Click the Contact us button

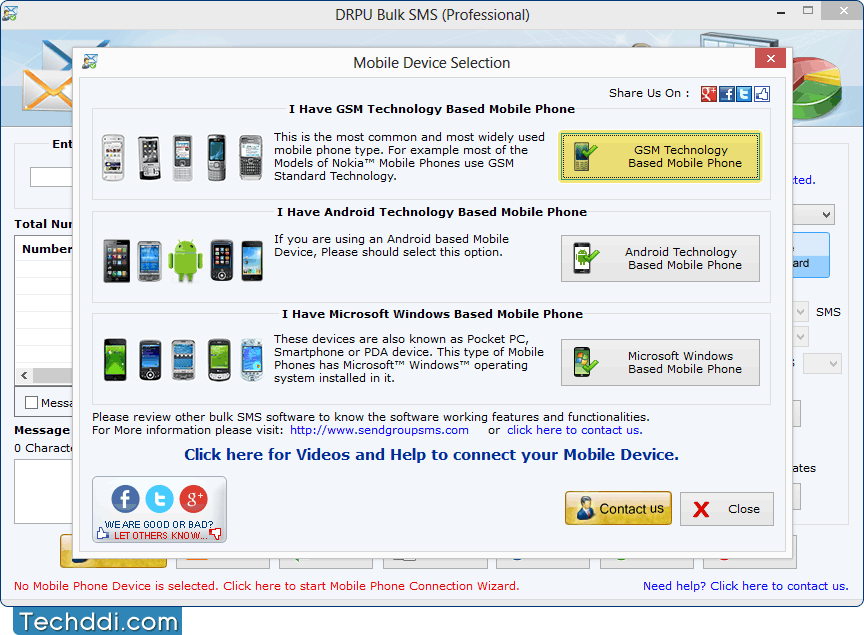click(618, 508)
